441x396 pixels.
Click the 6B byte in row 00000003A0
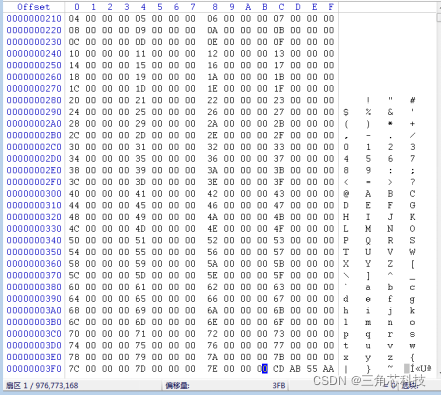(279, 310)
